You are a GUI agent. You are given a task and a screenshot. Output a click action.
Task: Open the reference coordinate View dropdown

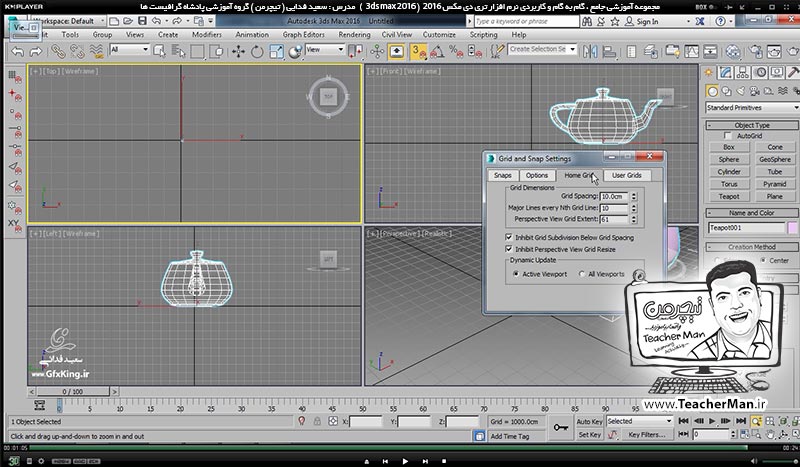[x=325, y=50]
